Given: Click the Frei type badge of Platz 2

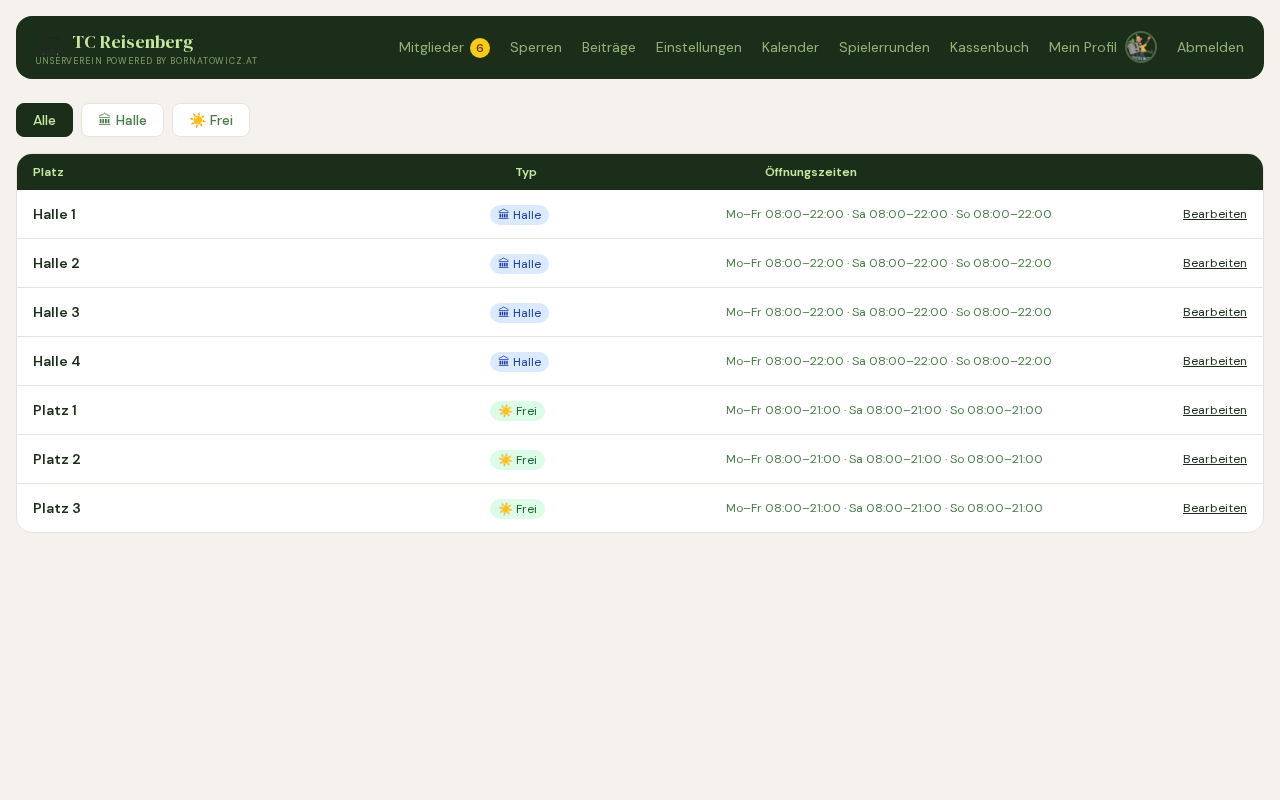Looking at the screenshot, I should pyautogui.click(x=517, y=460).
